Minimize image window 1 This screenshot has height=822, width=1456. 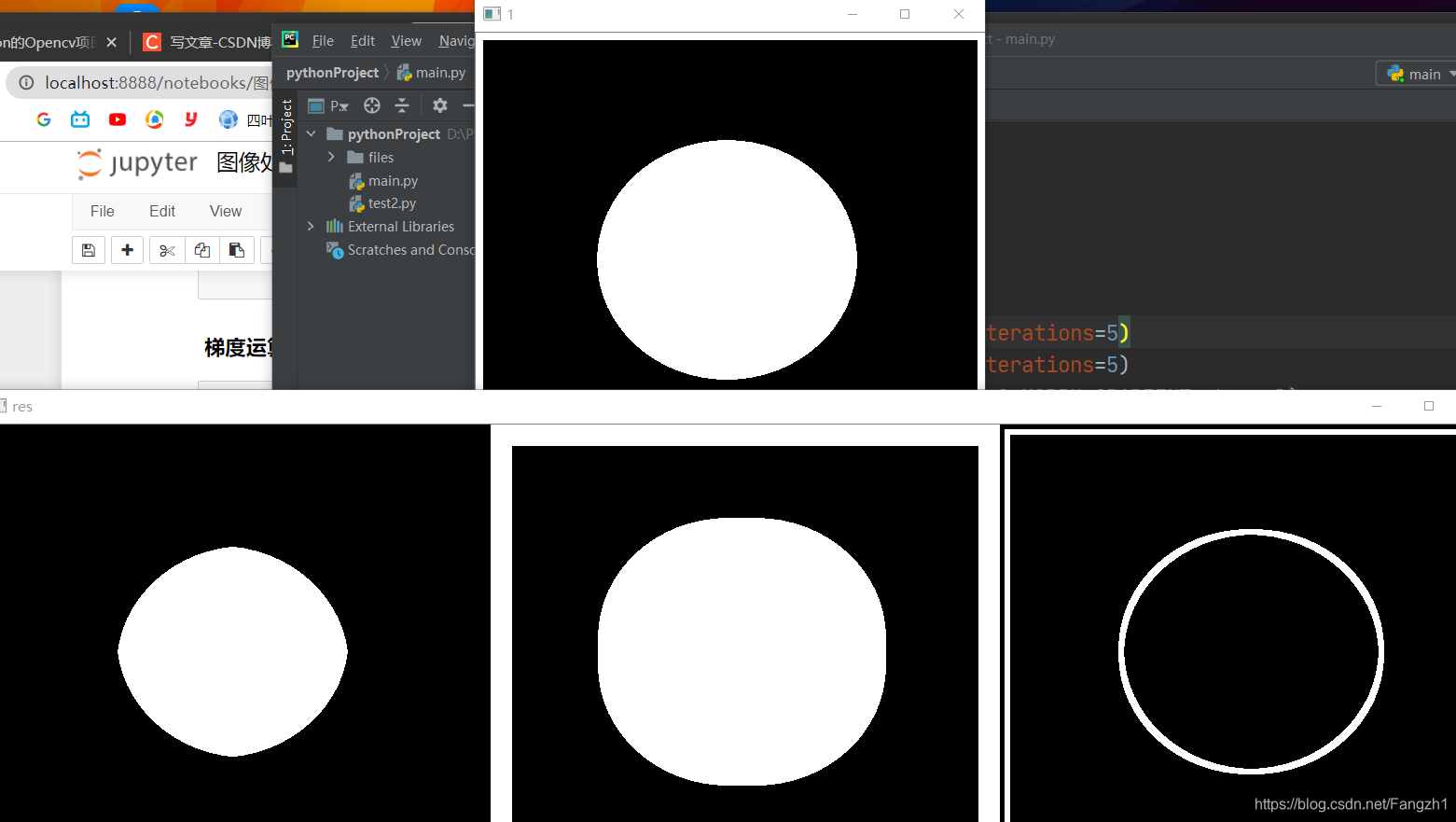(x=853, y=14)
